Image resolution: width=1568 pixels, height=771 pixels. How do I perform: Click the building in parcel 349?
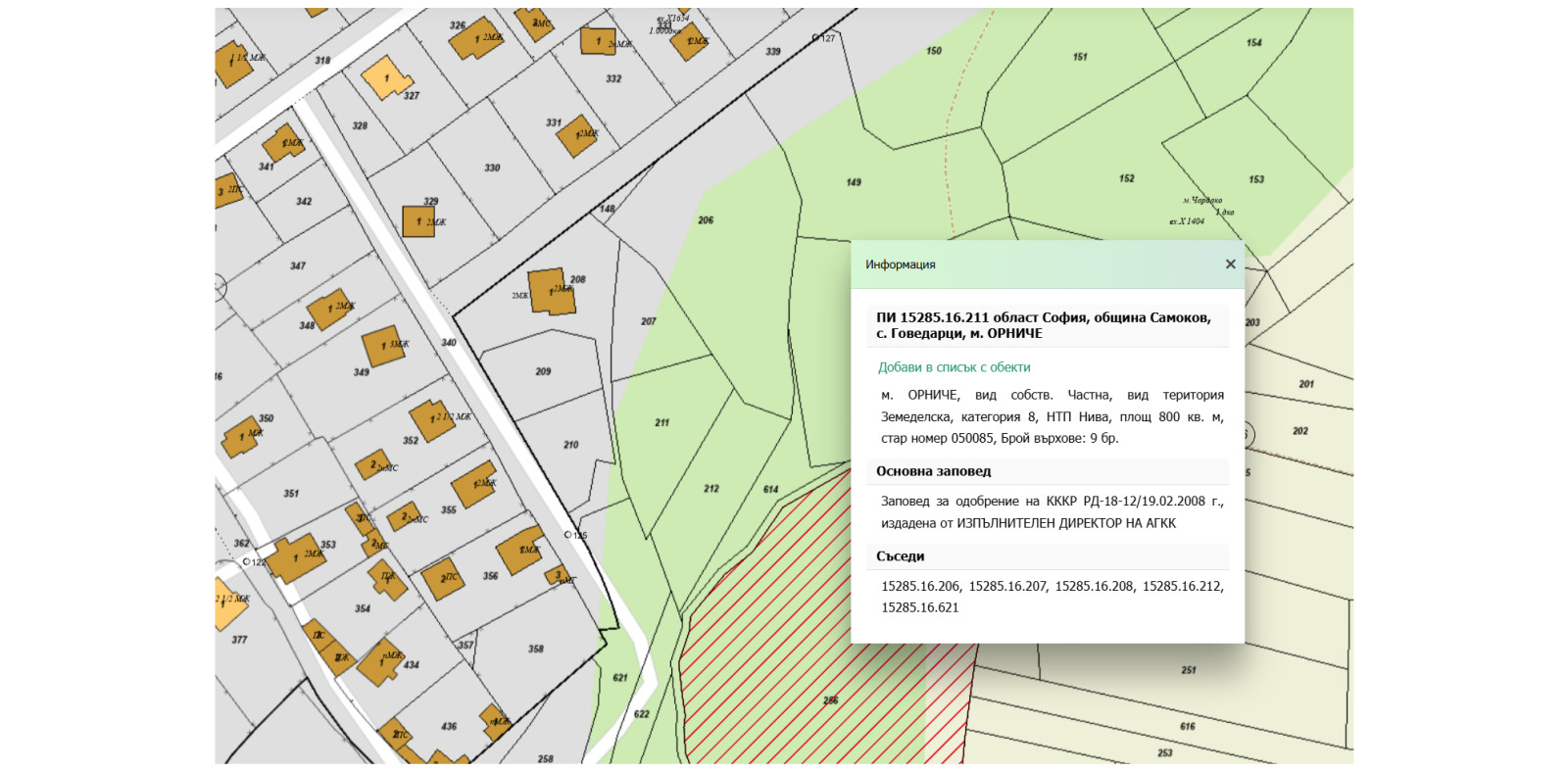point(383,346)
